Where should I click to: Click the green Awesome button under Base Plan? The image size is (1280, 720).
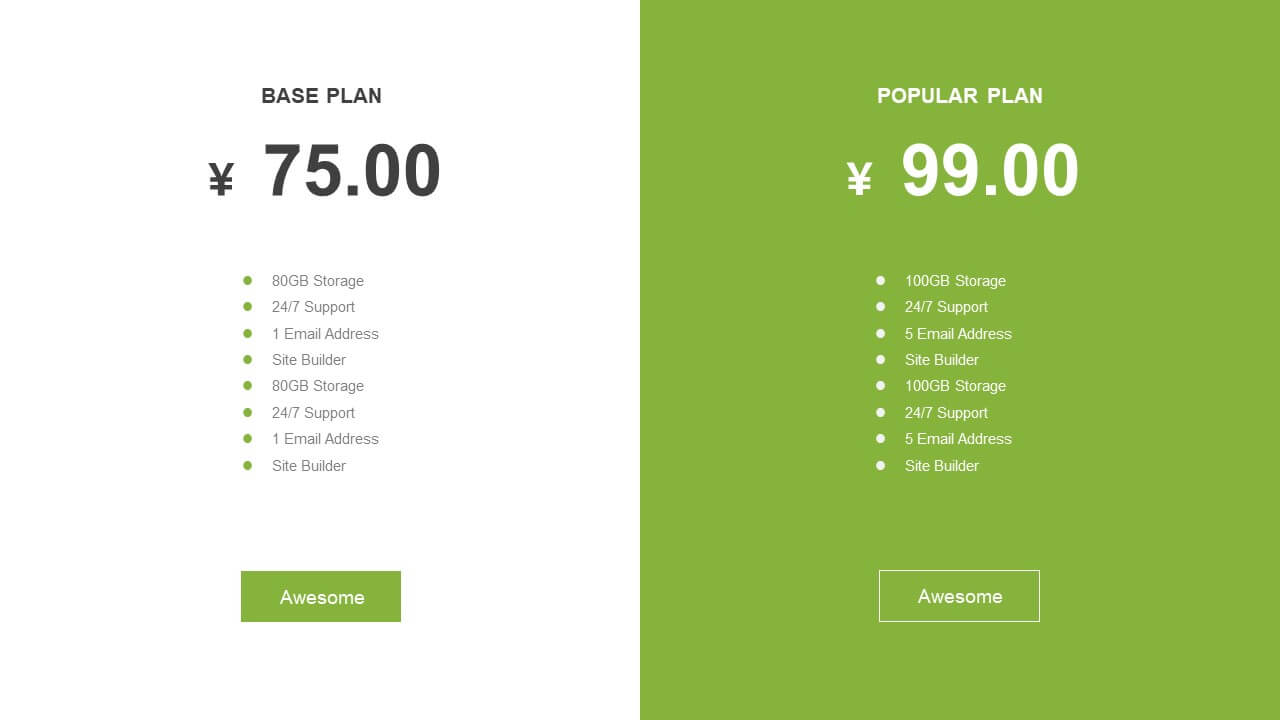click(x=321, y=597)
